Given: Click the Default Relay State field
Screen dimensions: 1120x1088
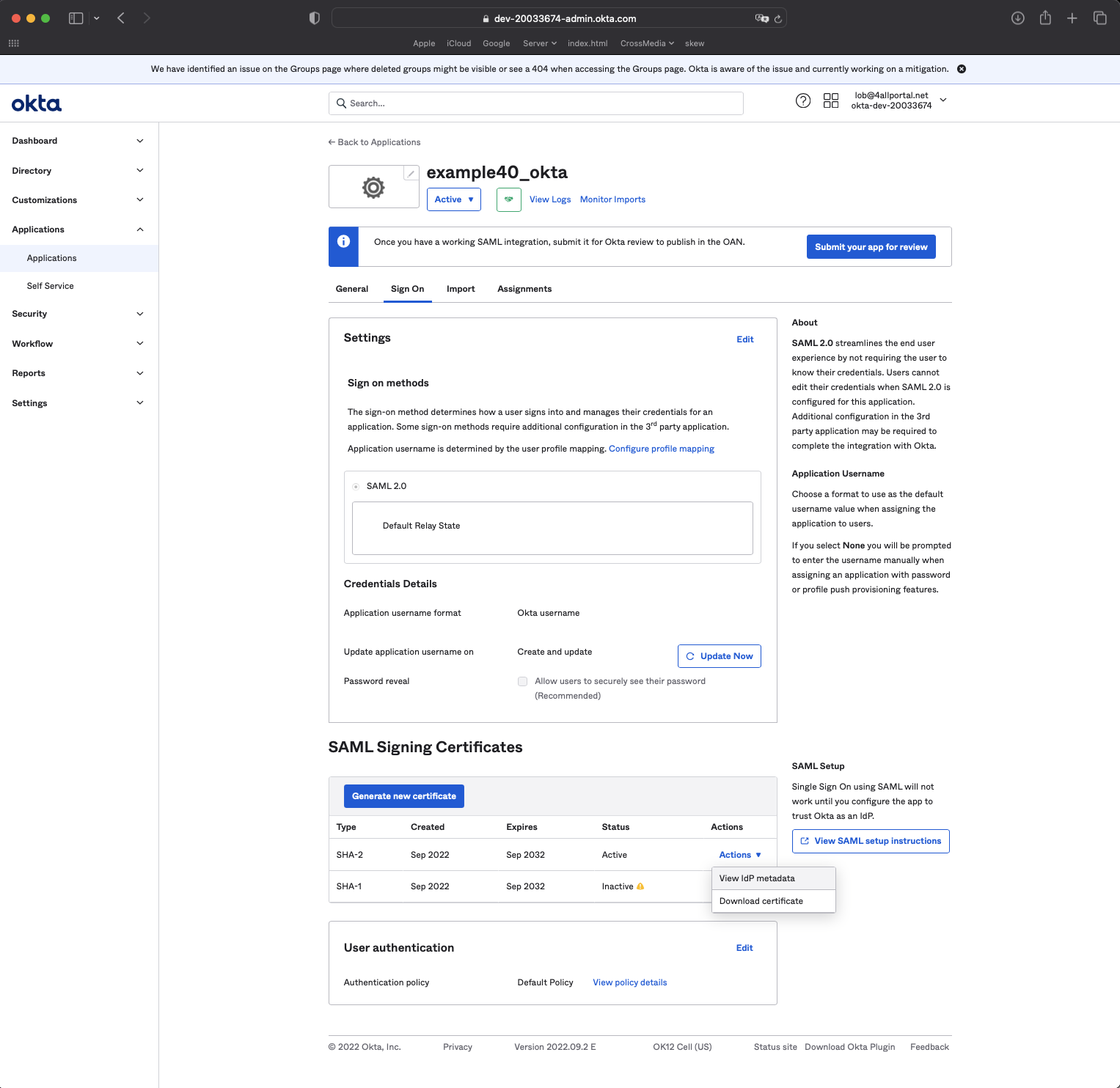Looking at the screenshot, I should tap(552, 528).
